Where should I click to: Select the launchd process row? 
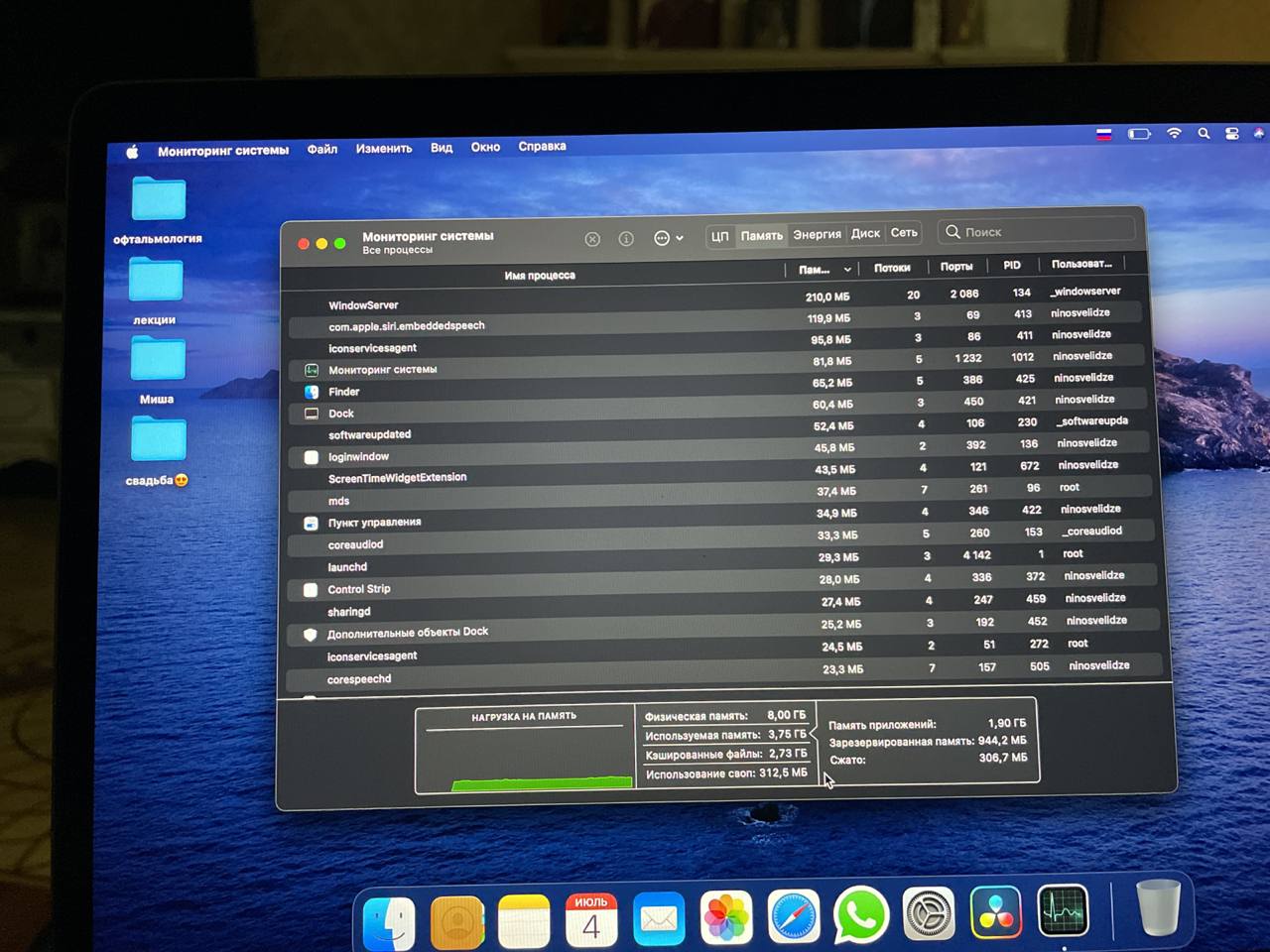click(722, 562)
